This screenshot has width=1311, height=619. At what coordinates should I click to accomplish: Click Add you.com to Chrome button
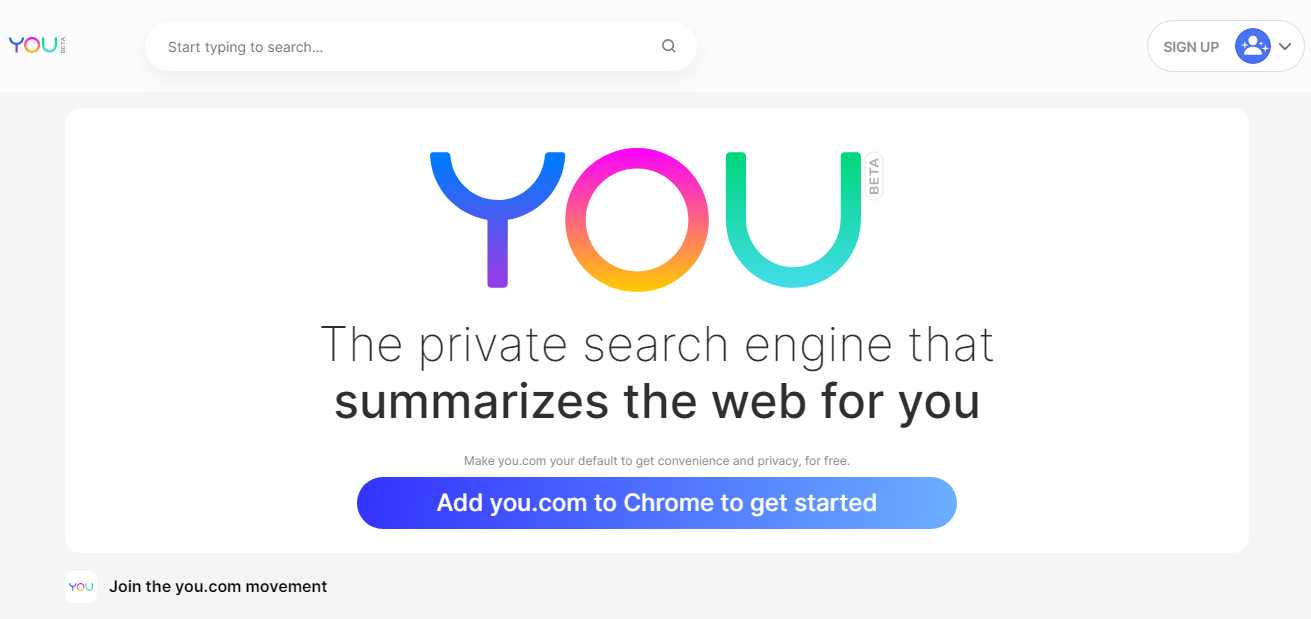(x=656, y=502)
